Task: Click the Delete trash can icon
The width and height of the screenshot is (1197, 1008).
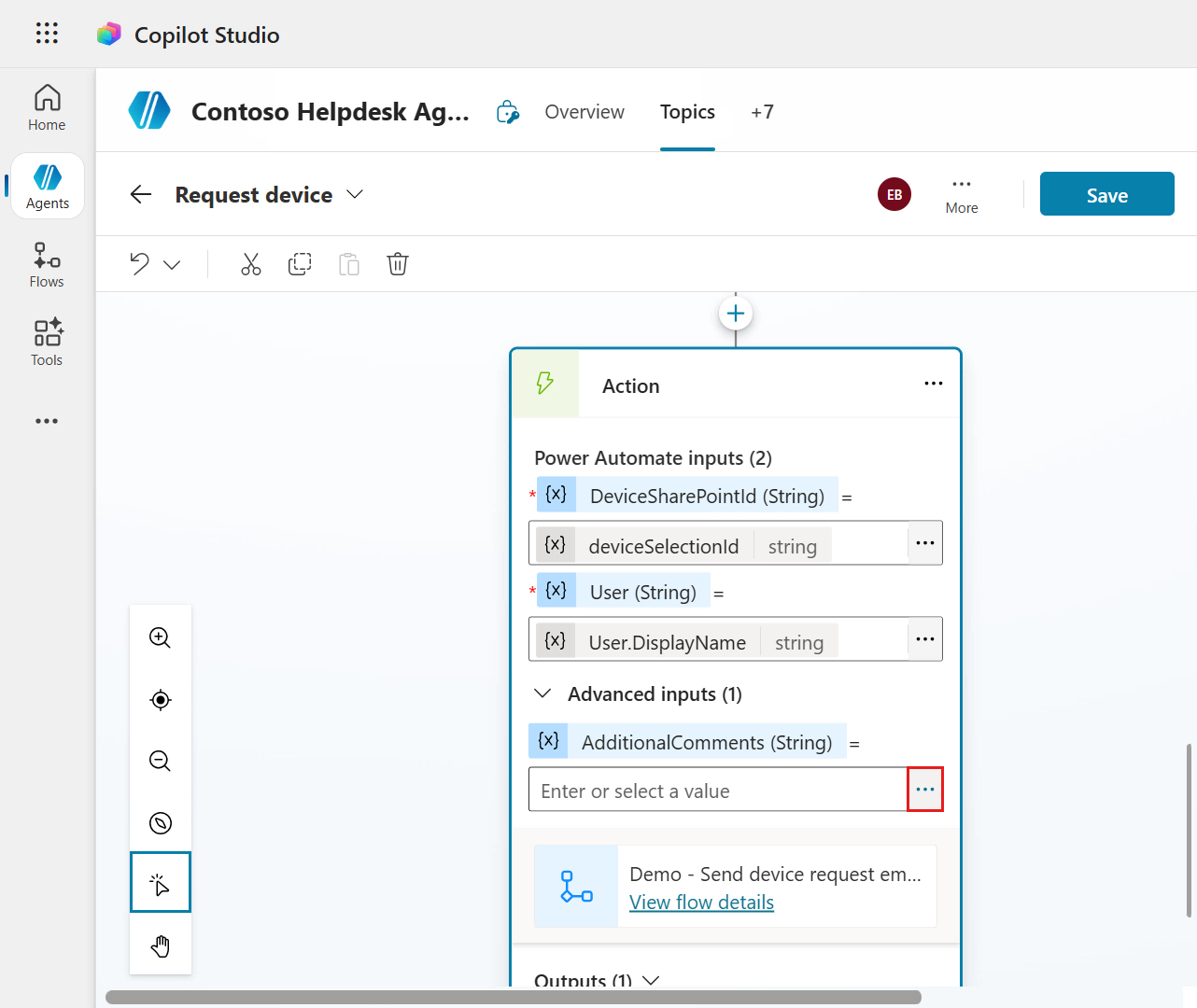Action: tap(398, 264)
